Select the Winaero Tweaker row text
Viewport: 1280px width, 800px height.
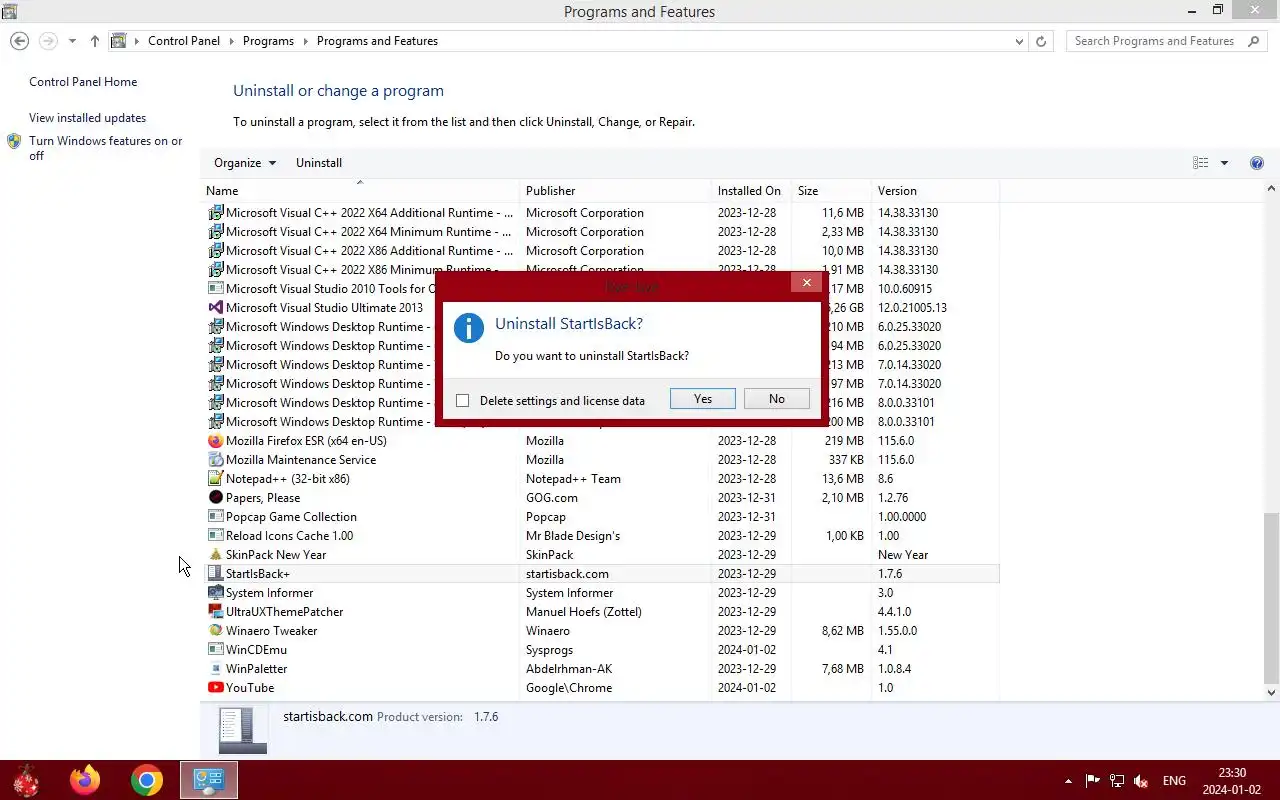tap(271, 631)
